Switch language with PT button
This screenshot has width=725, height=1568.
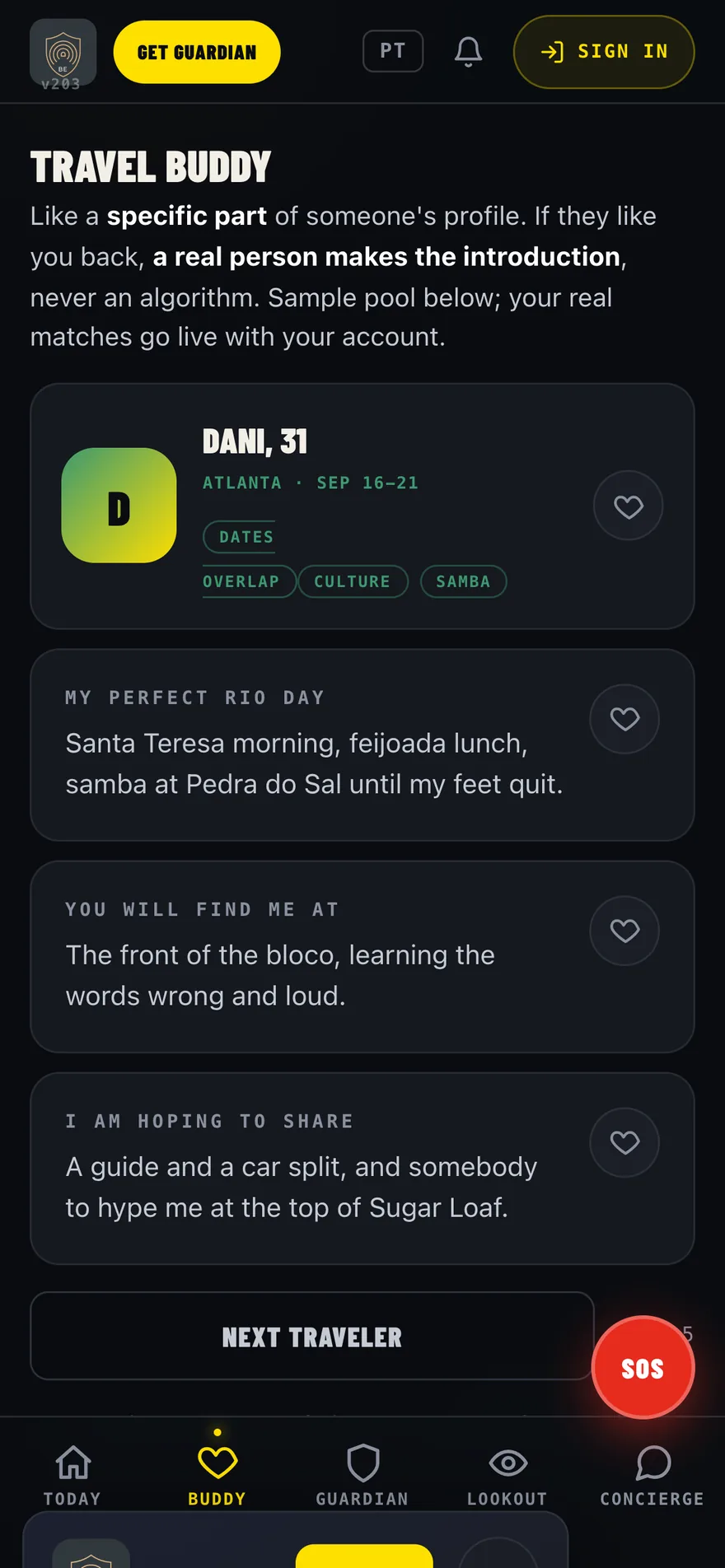point(393,51)
